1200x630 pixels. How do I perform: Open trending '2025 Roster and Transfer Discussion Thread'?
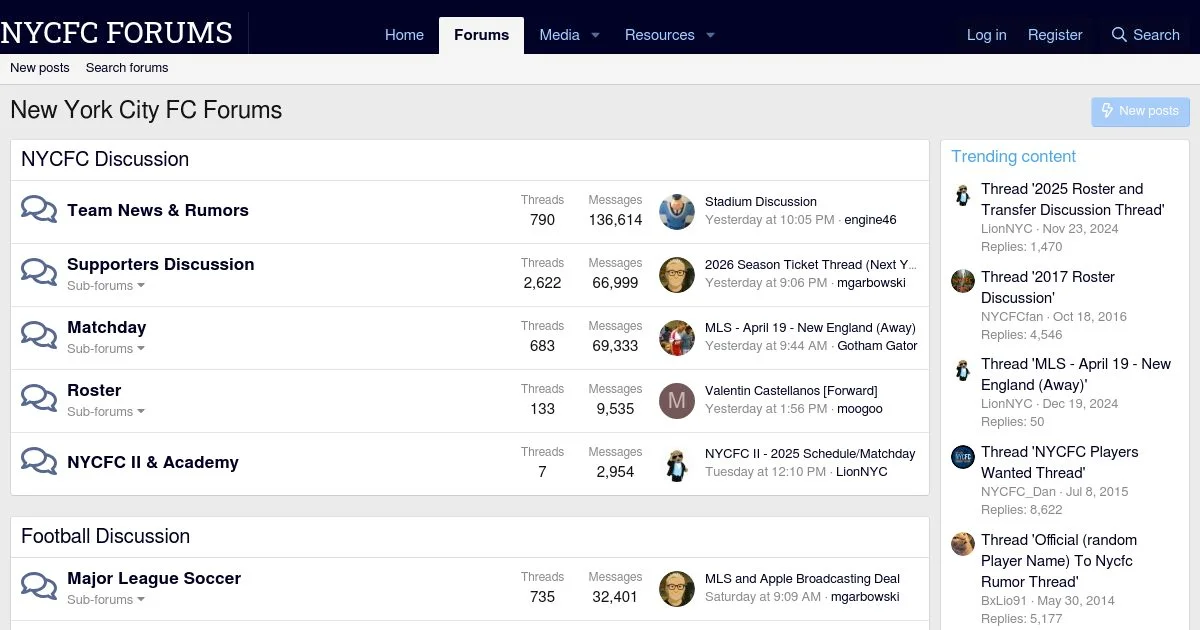pyautogui.click(x=1073, y=199)
